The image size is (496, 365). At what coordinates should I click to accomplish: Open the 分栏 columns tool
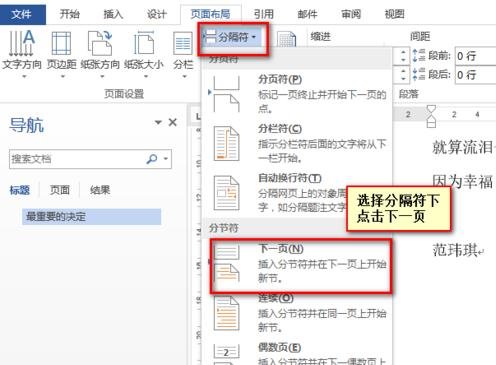183,53
